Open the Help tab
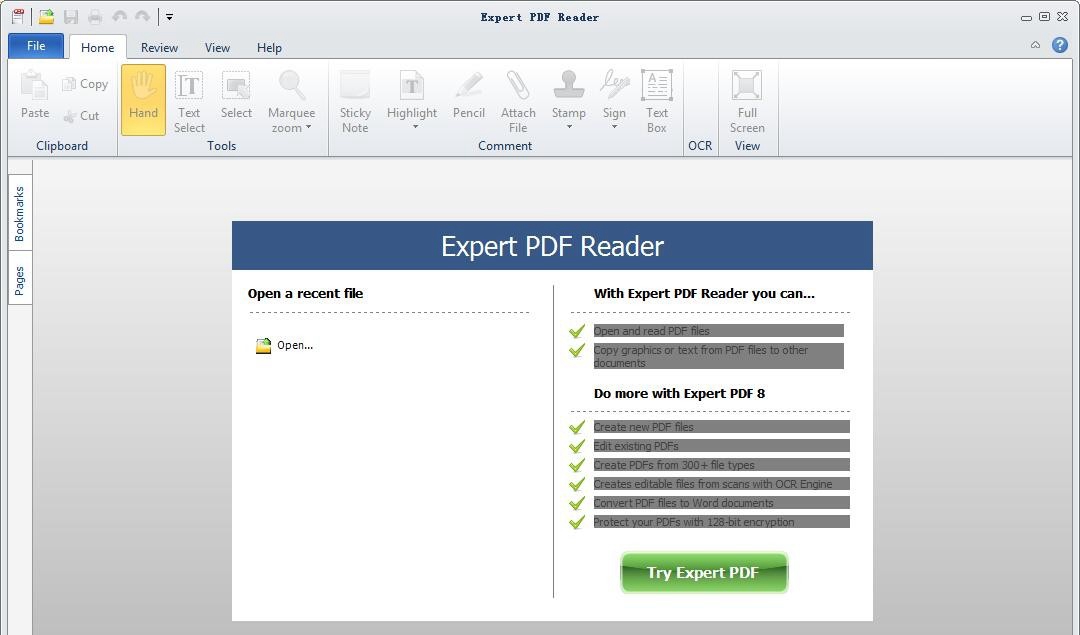The width and height of the screenshot is (1080, 635). click(x=269, y=48)
